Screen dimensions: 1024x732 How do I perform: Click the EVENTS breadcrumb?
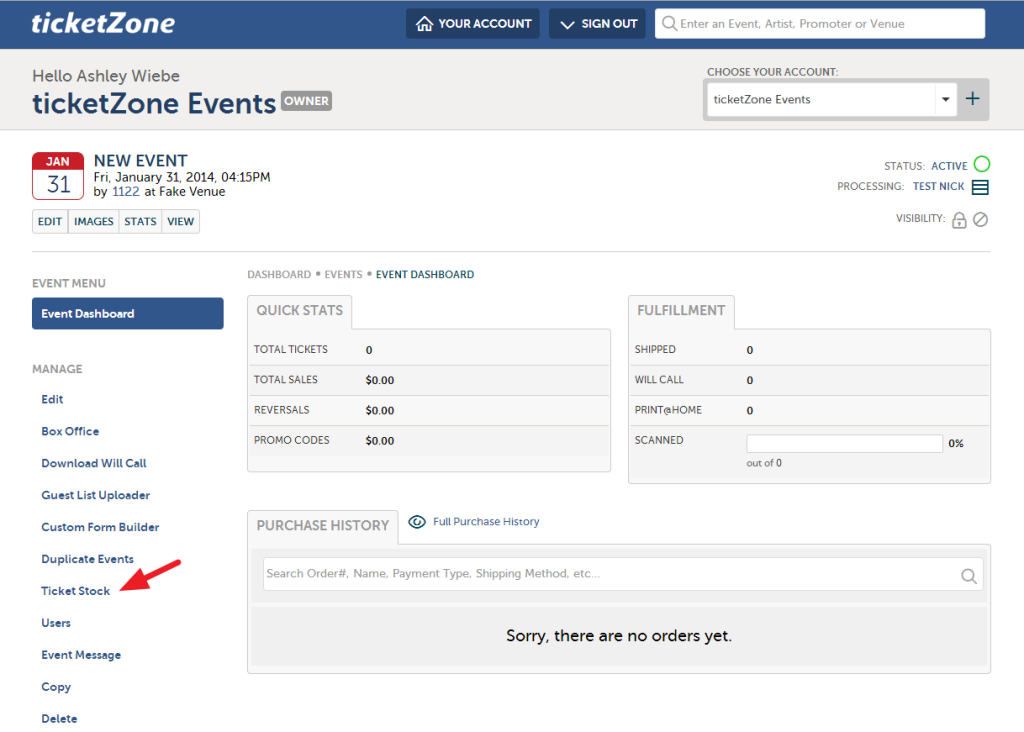(x=343, y=274)
